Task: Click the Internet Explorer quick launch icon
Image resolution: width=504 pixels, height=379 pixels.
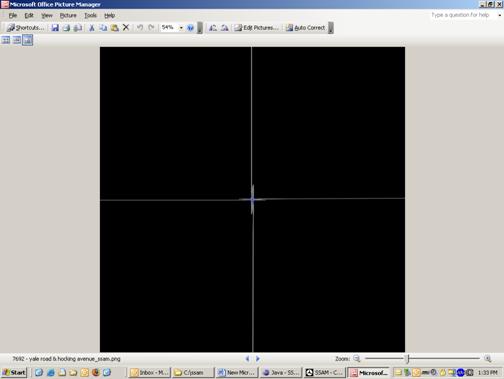Action: (x=51, y=372)
